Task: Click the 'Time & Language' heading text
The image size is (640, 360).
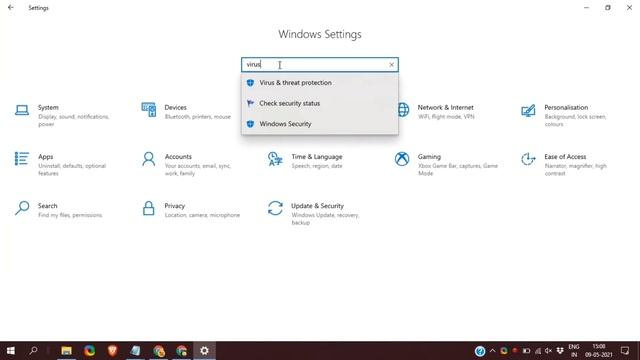Action: click(317, 156)
